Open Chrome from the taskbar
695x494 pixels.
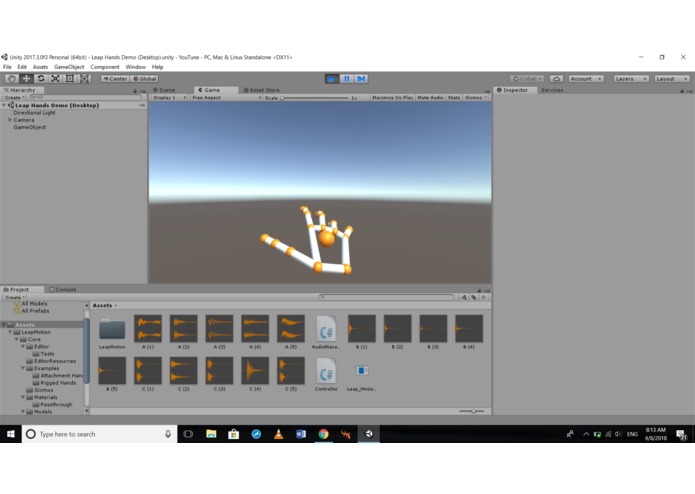(324, 434)
